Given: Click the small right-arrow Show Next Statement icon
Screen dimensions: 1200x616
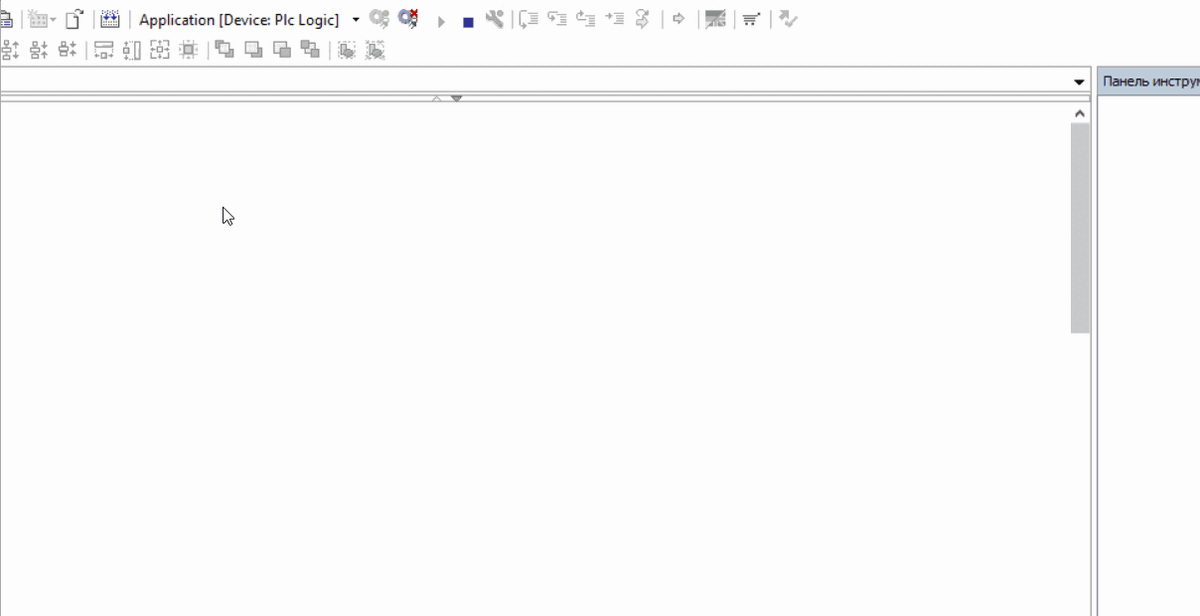Looking at the screenshot, I should [678, 19].
